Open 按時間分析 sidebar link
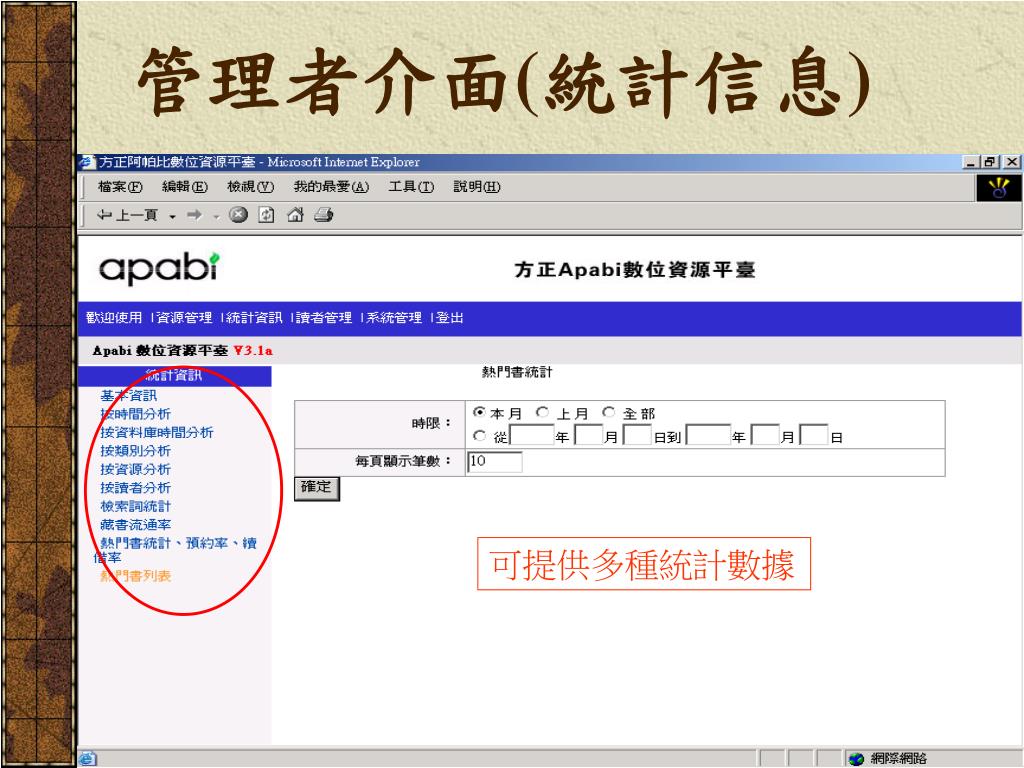The image size is (1024, 768). click(x=135, y=414)
